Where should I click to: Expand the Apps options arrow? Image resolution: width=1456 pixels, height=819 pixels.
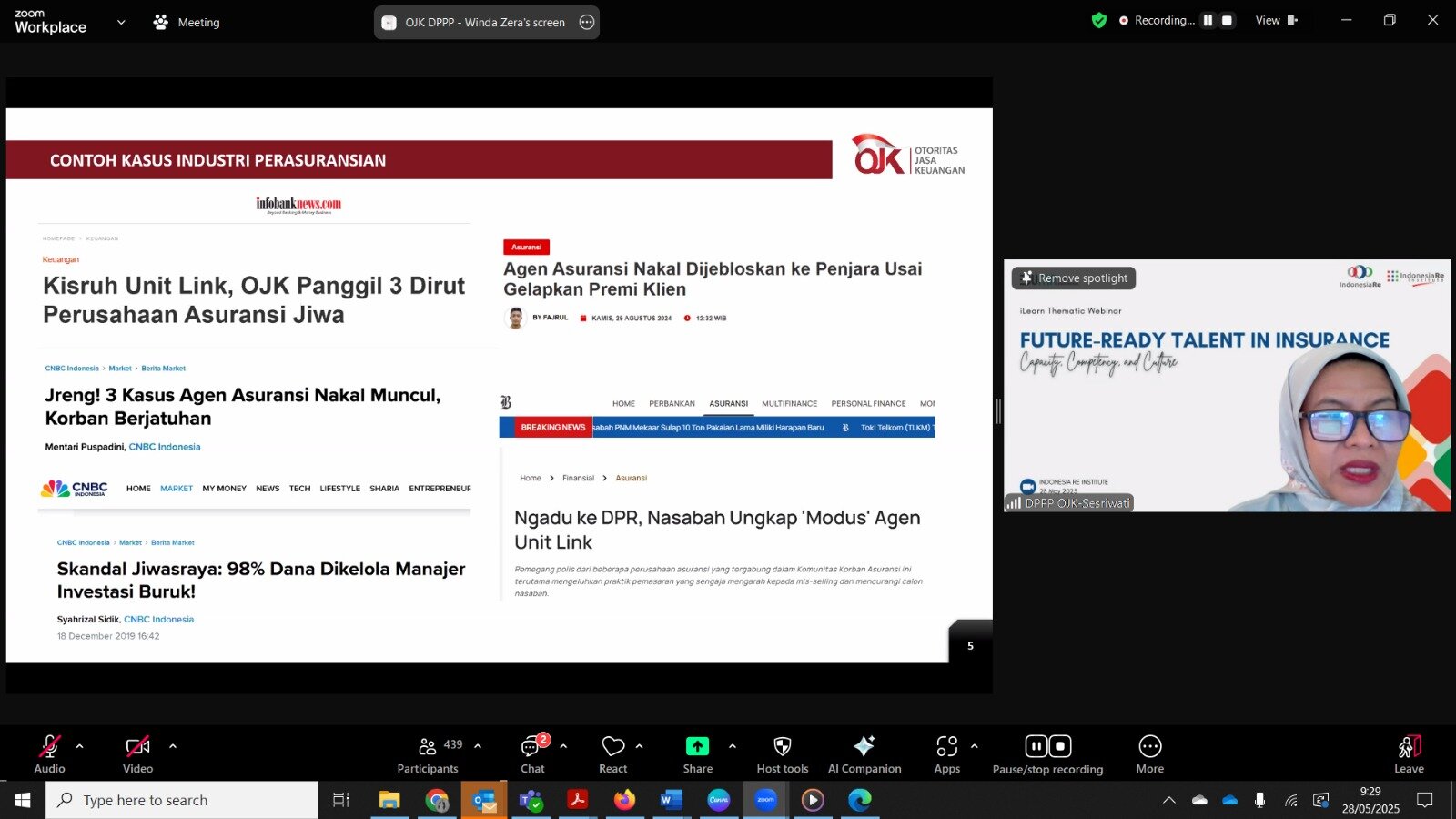tap(975, 746)
